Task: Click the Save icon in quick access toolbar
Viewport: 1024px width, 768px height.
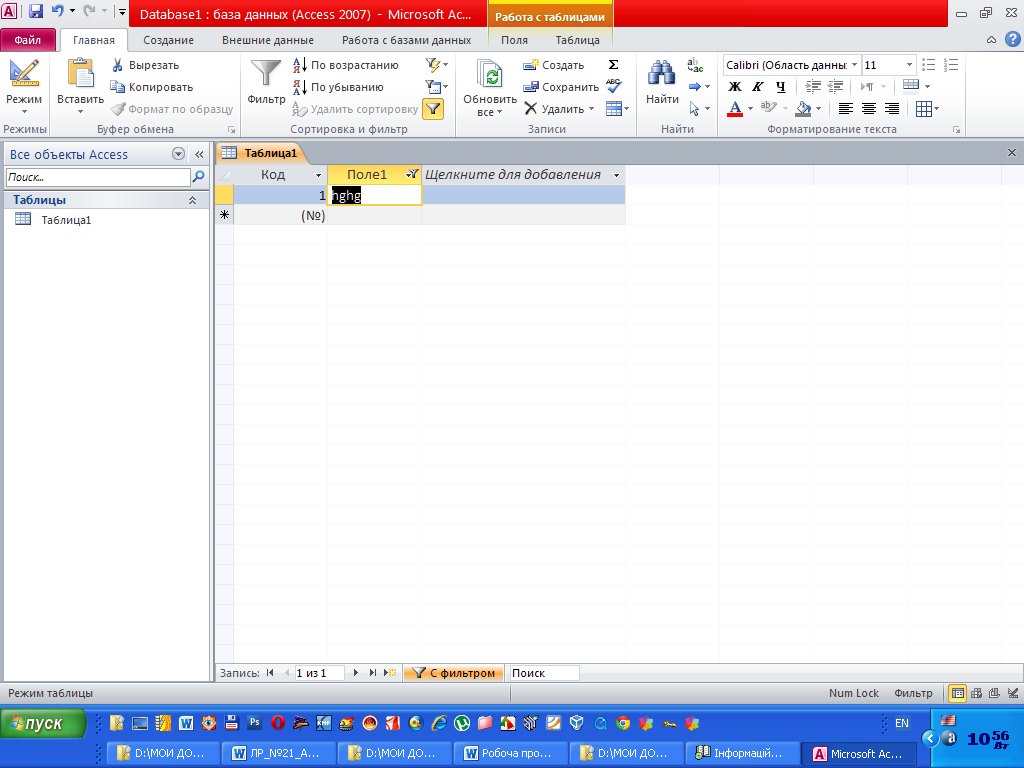Action: click(x=35, y=11)
